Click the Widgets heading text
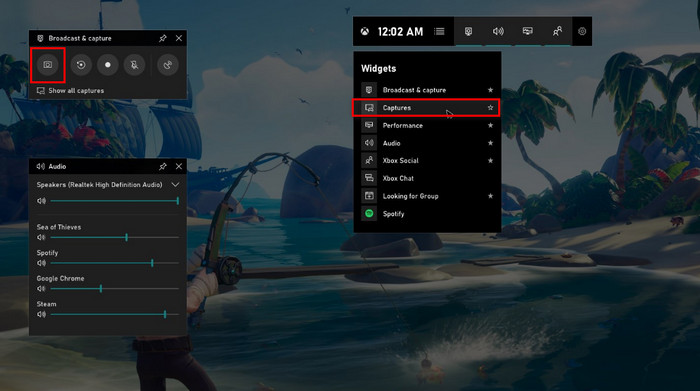The image size is (700, 391). coord(379,69)
